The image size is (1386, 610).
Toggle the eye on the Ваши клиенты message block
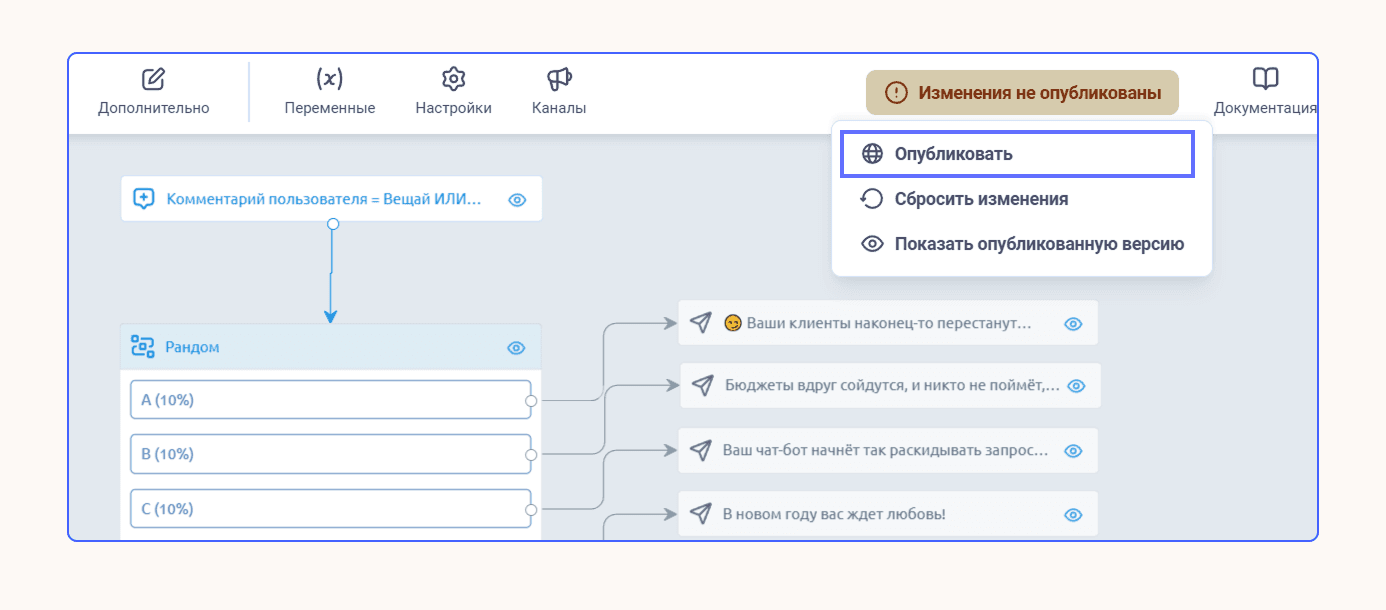tap(1073, 324)
